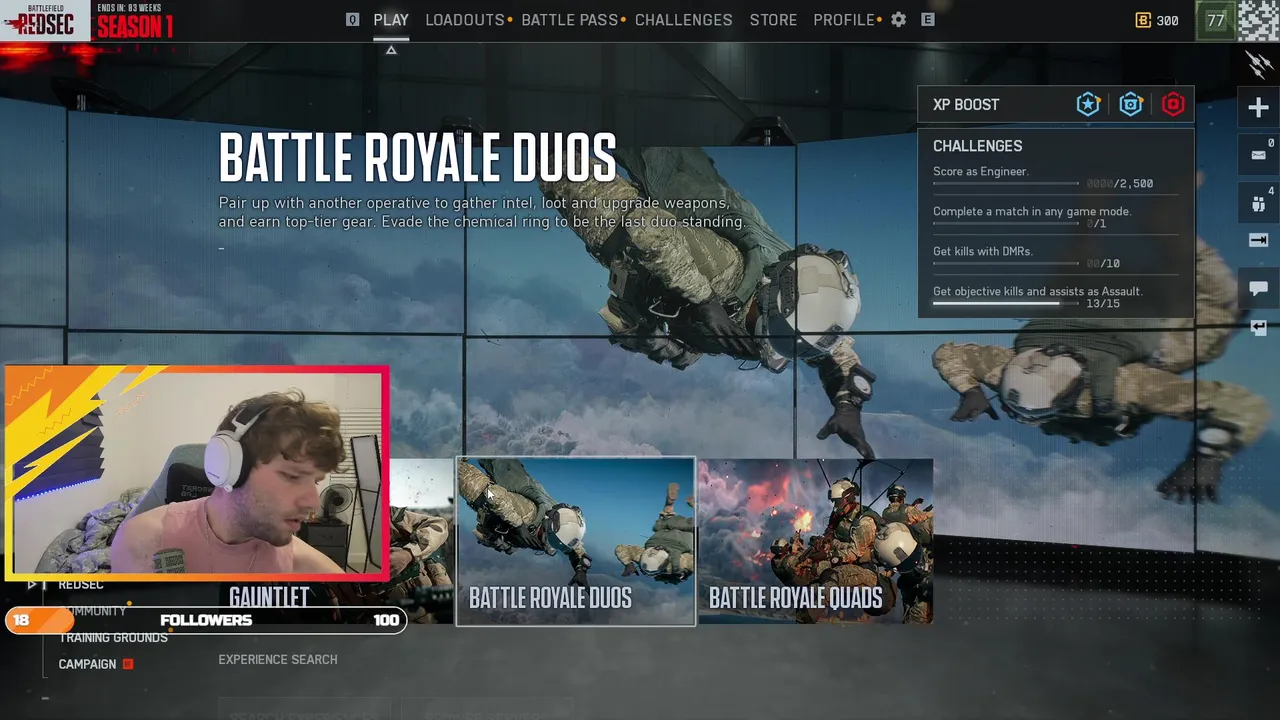Click the Q key prompt icon
The image size is (1280, 720).
coord(352,19)
